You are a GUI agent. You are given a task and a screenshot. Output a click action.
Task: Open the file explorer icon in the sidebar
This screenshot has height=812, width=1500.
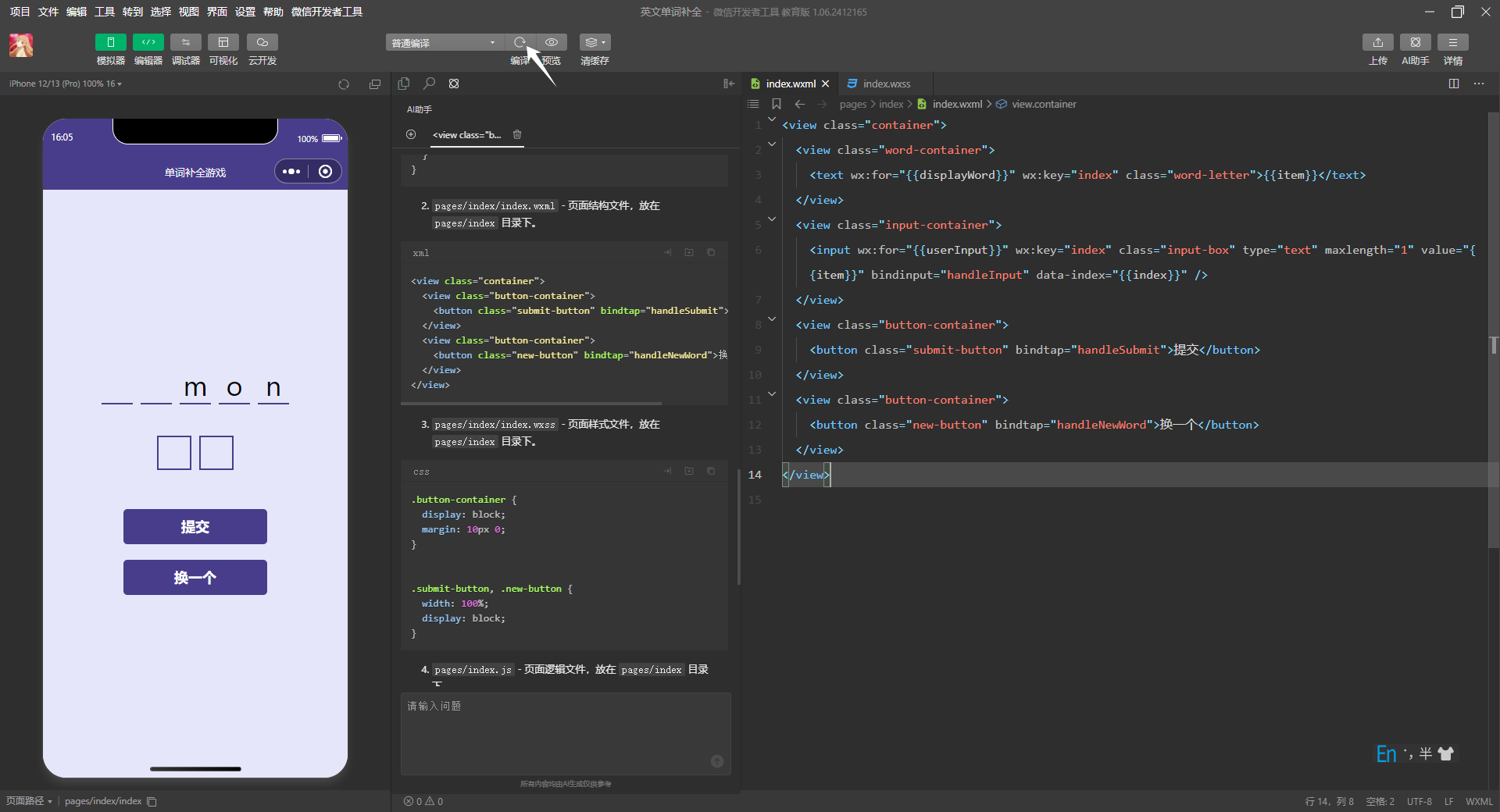(x=404, y=84)
